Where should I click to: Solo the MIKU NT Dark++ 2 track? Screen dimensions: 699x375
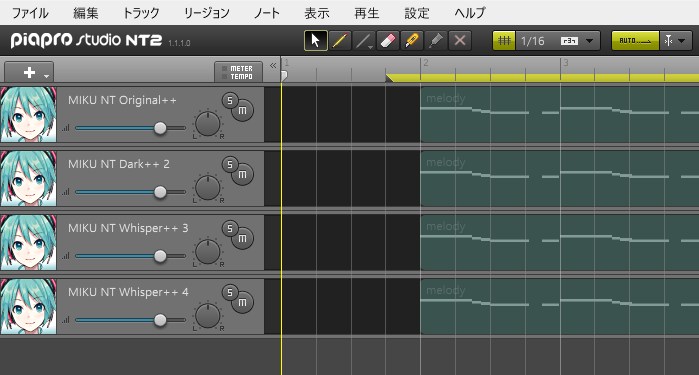pyautogui.click(x=230, y=165)
